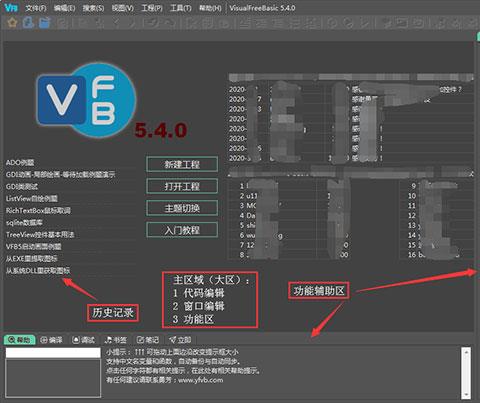The image size is (480, 403).
Task: Switch to the 立即 tab
Action: pos(180,340)
